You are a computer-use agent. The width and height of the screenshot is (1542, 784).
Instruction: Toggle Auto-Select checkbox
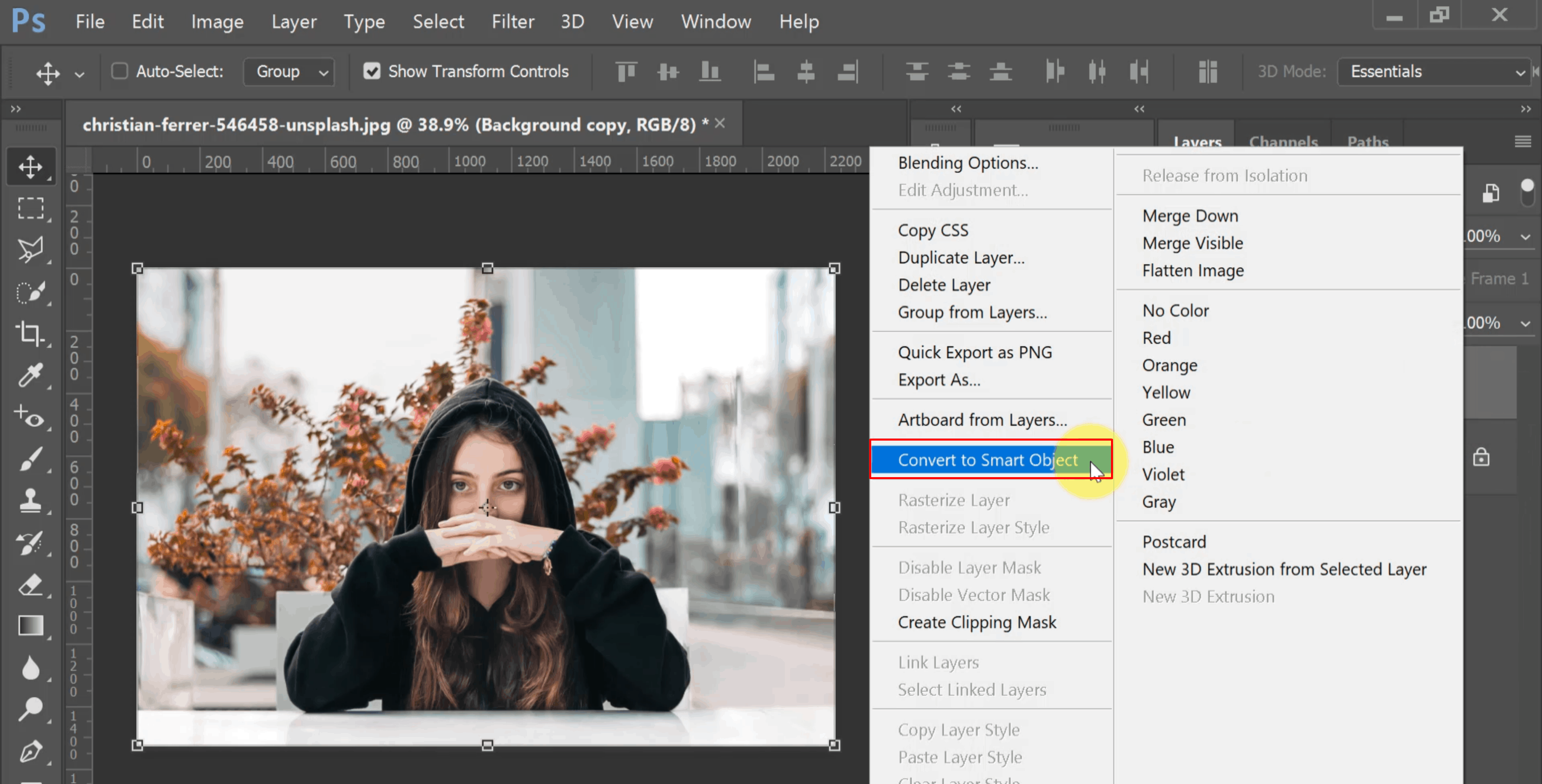tap(118, 72)
